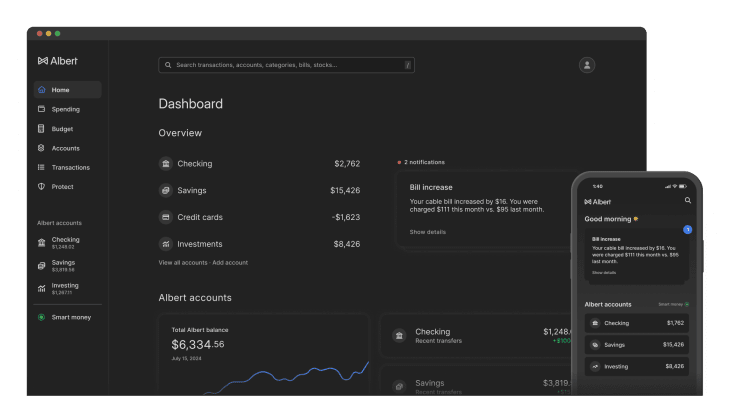
Task: Click Total Albert balance $6,334.56
Action: pyautogui.click(x=198, y=344)
